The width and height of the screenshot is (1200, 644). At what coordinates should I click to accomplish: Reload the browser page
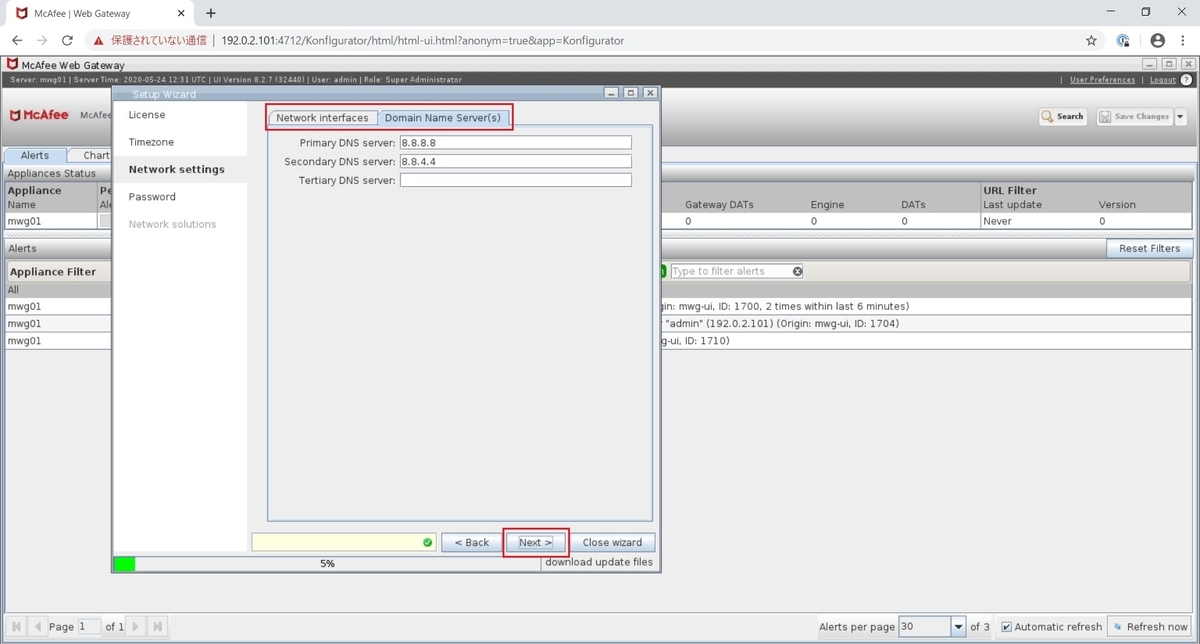coord(67,40)
